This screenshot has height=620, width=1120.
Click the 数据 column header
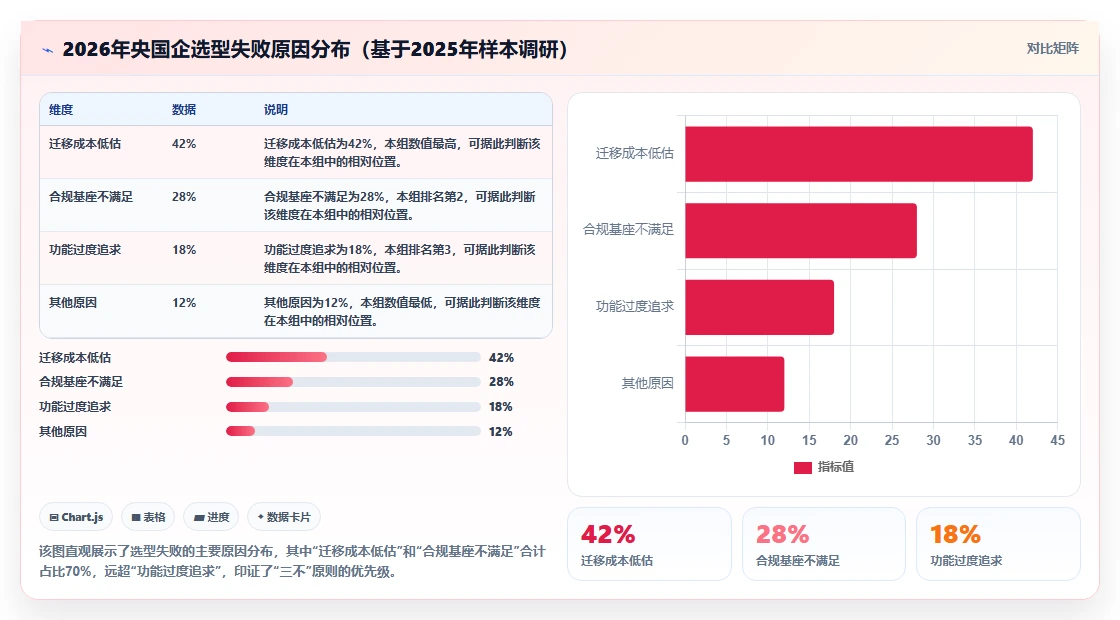tap(184, 110)
